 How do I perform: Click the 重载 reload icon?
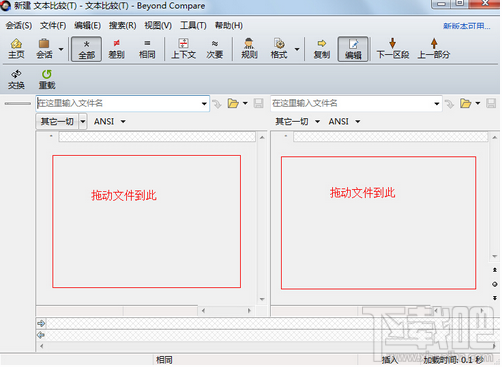(47, 79)
